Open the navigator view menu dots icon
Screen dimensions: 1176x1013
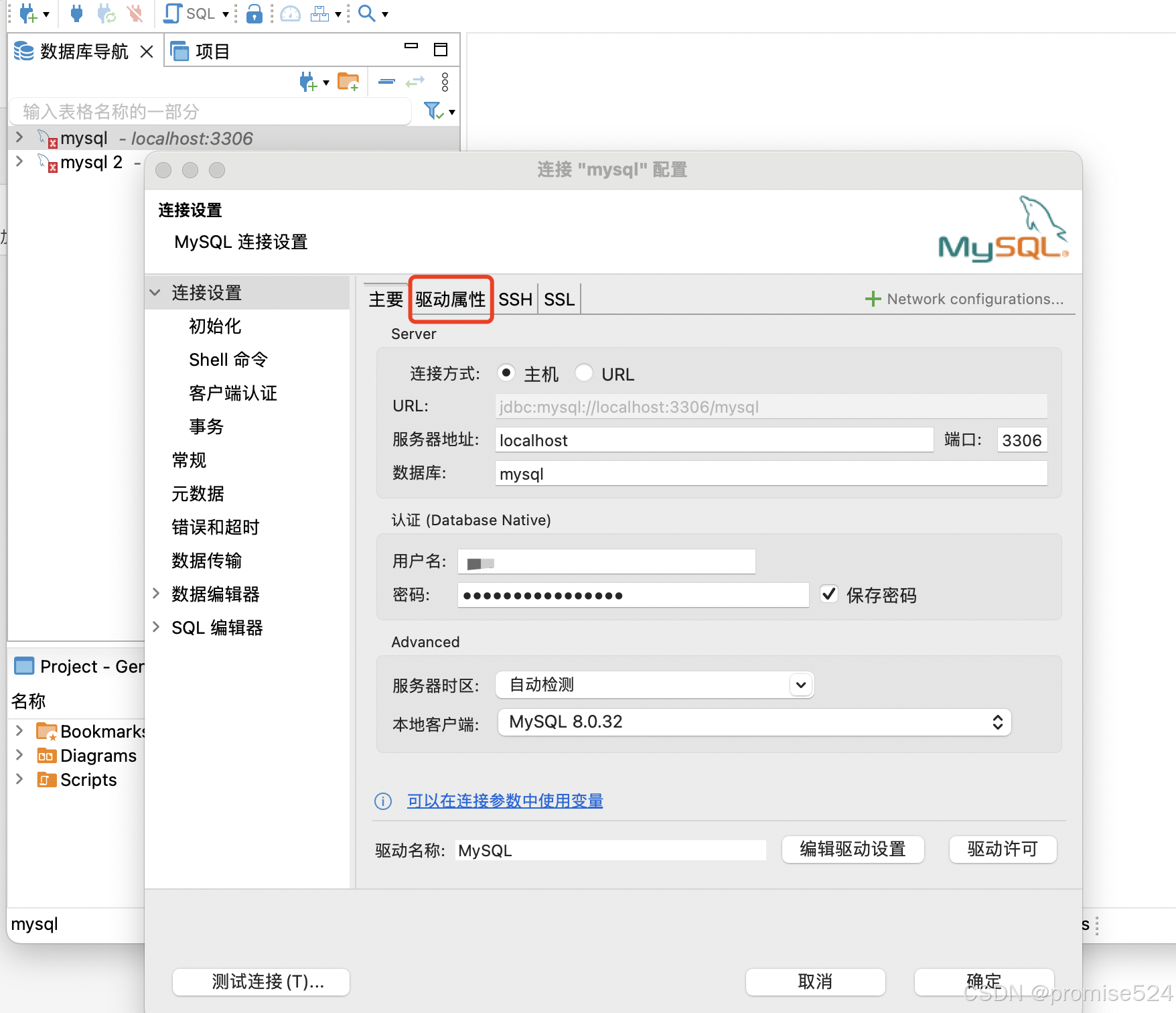point(445,82)
